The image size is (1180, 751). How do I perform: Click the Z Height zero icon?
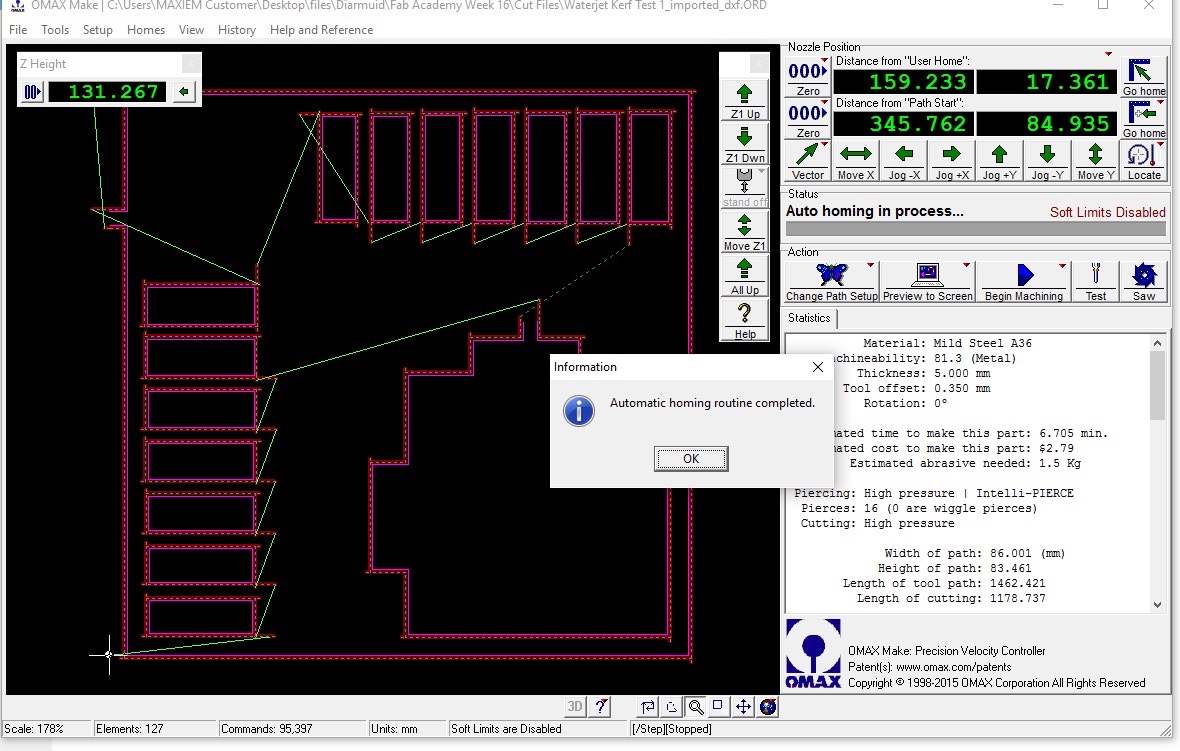32,92
